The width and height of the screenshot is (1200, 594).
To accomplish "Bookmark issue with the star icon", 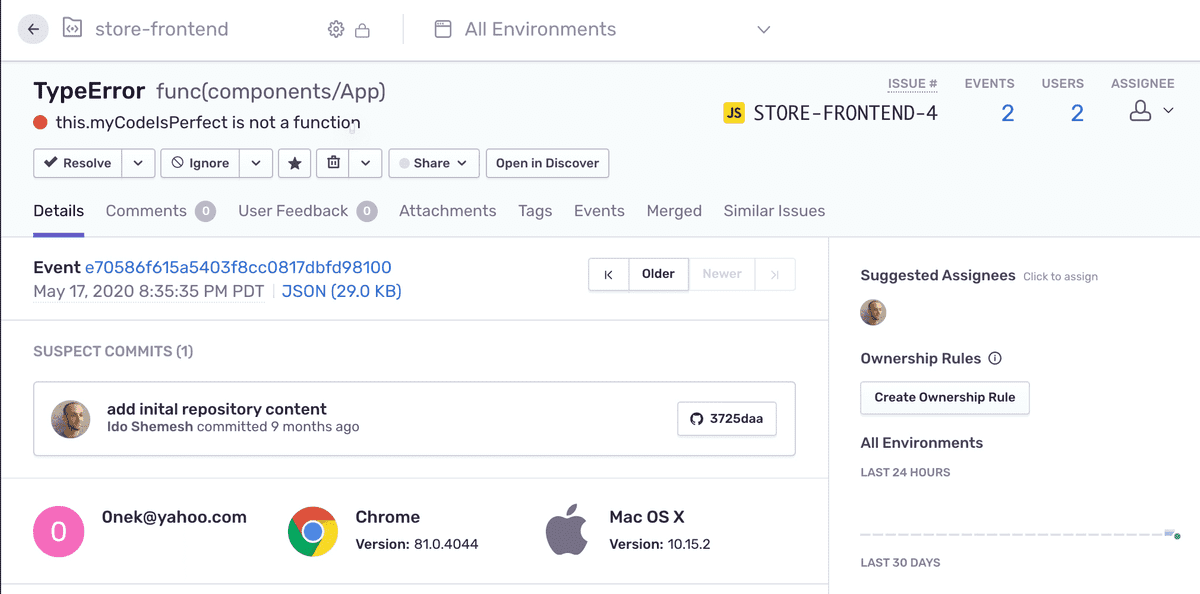I will 294,163.
